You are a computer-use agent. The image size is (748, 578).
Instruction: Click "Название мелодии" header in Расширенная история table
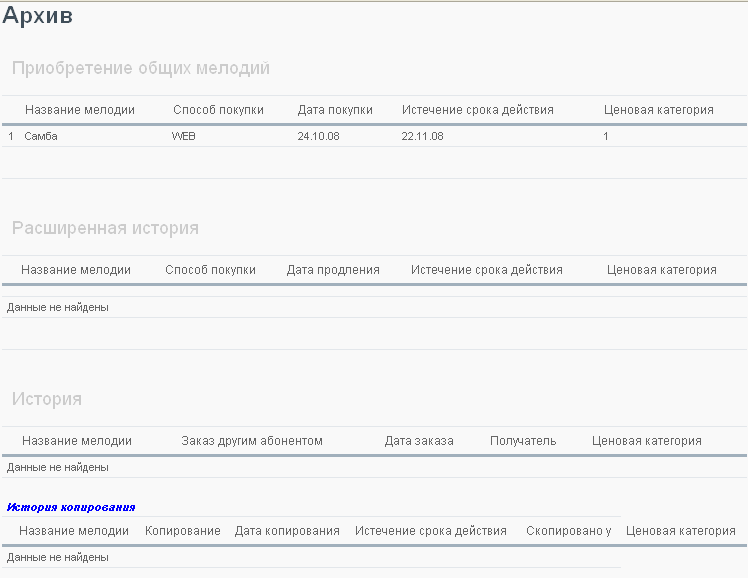click(76, 270)
